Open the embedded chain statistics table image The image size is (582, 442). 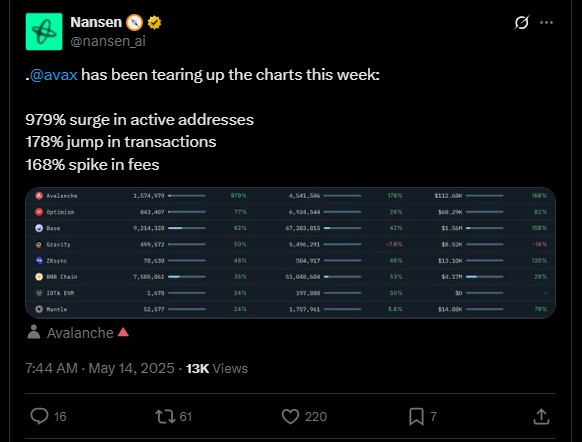coord(290,253)
